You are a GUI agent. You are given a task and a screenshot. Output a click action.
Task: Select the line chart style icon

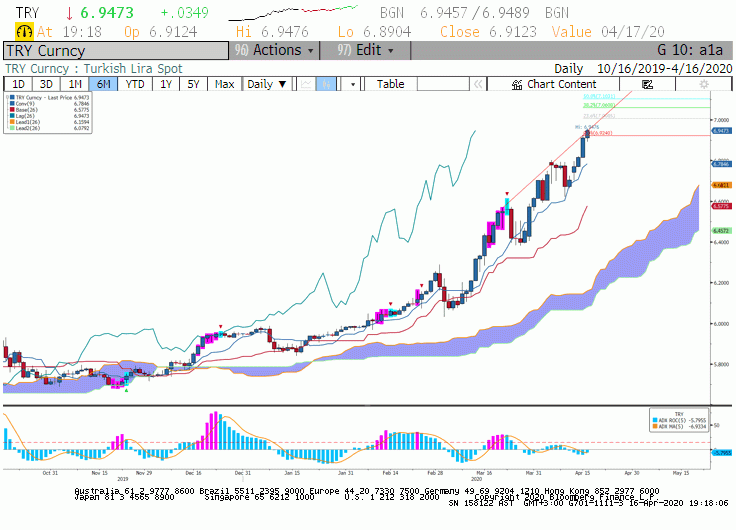tap(306, 84)
